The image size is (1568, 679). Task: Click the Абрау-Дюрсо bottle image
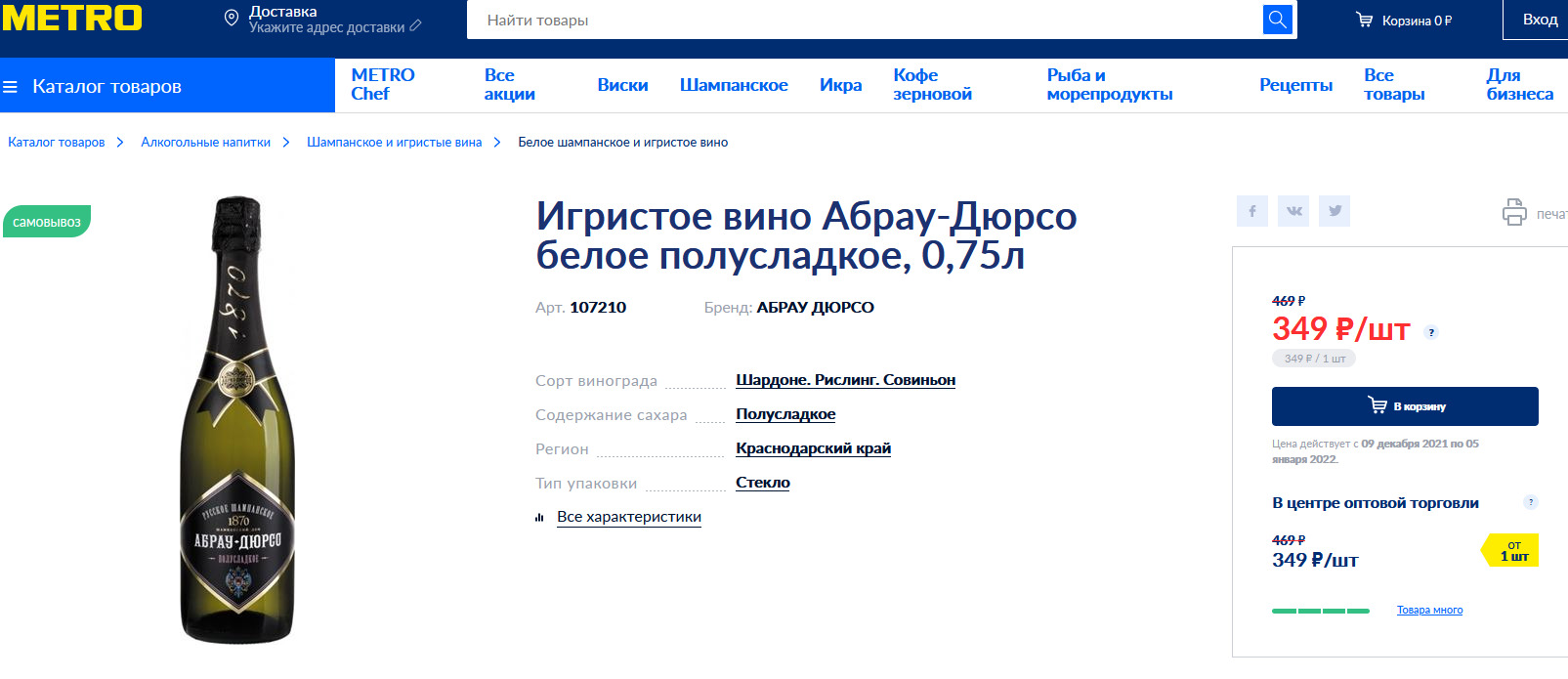237,420
